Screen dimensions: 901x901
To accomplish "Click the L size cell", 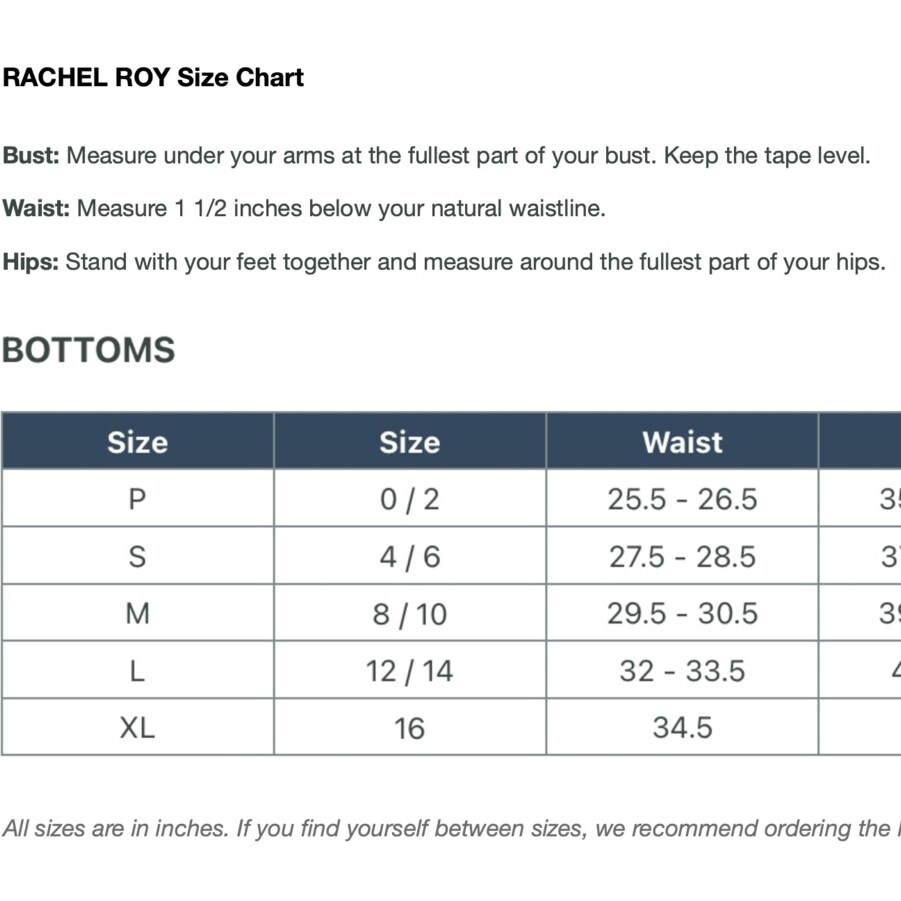I will (x=137, y=670).
